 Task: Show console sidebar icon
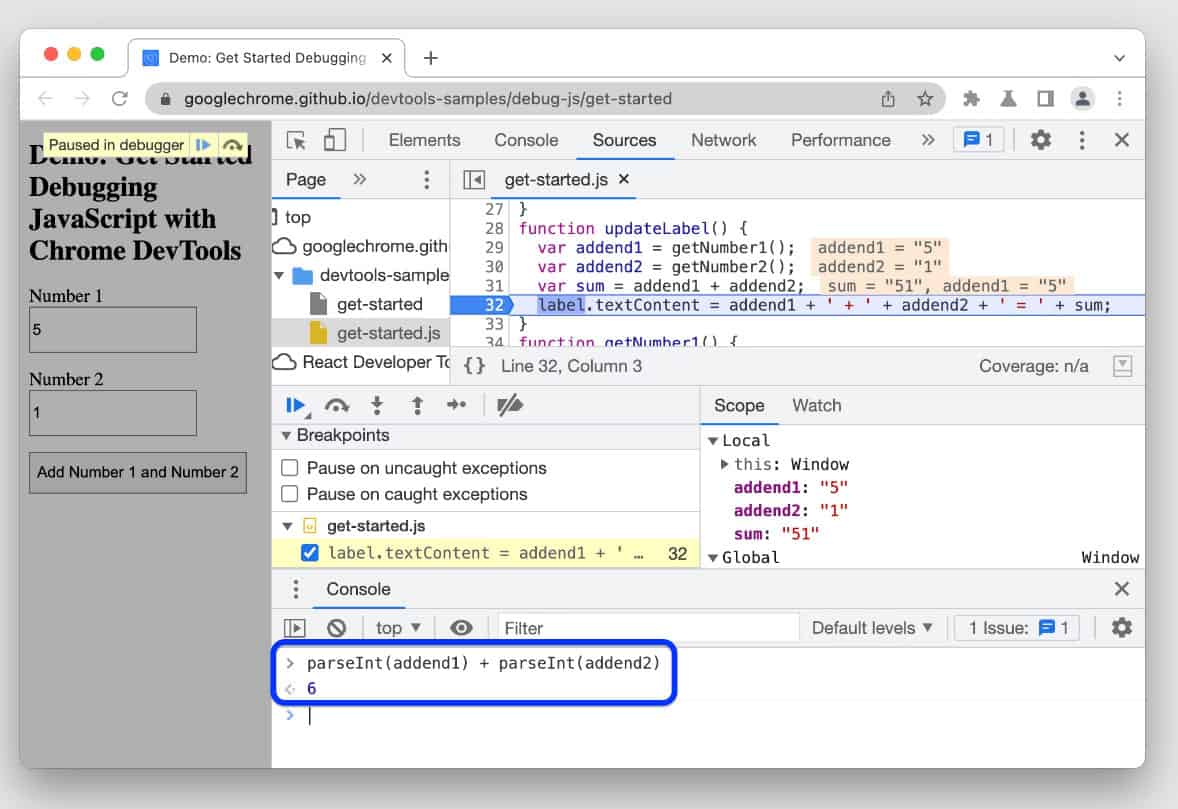(x=294, y=628)
